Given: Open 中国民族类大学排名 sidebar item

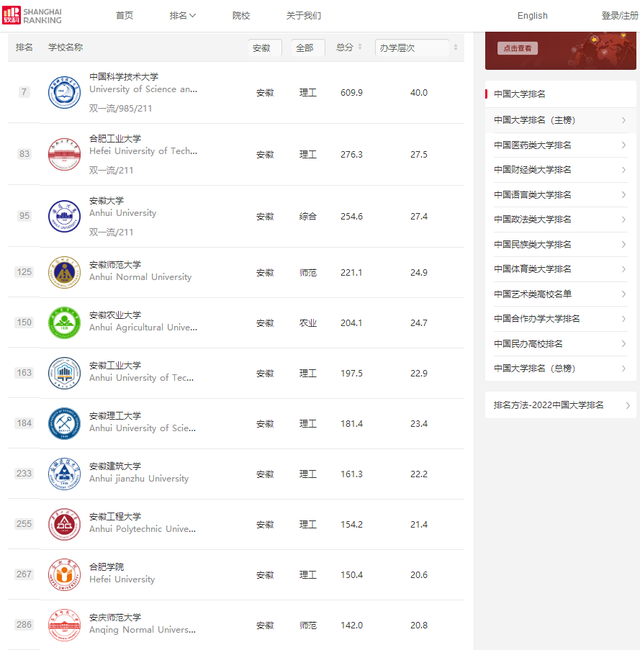Looking at the screenshot, I should 560,244.
